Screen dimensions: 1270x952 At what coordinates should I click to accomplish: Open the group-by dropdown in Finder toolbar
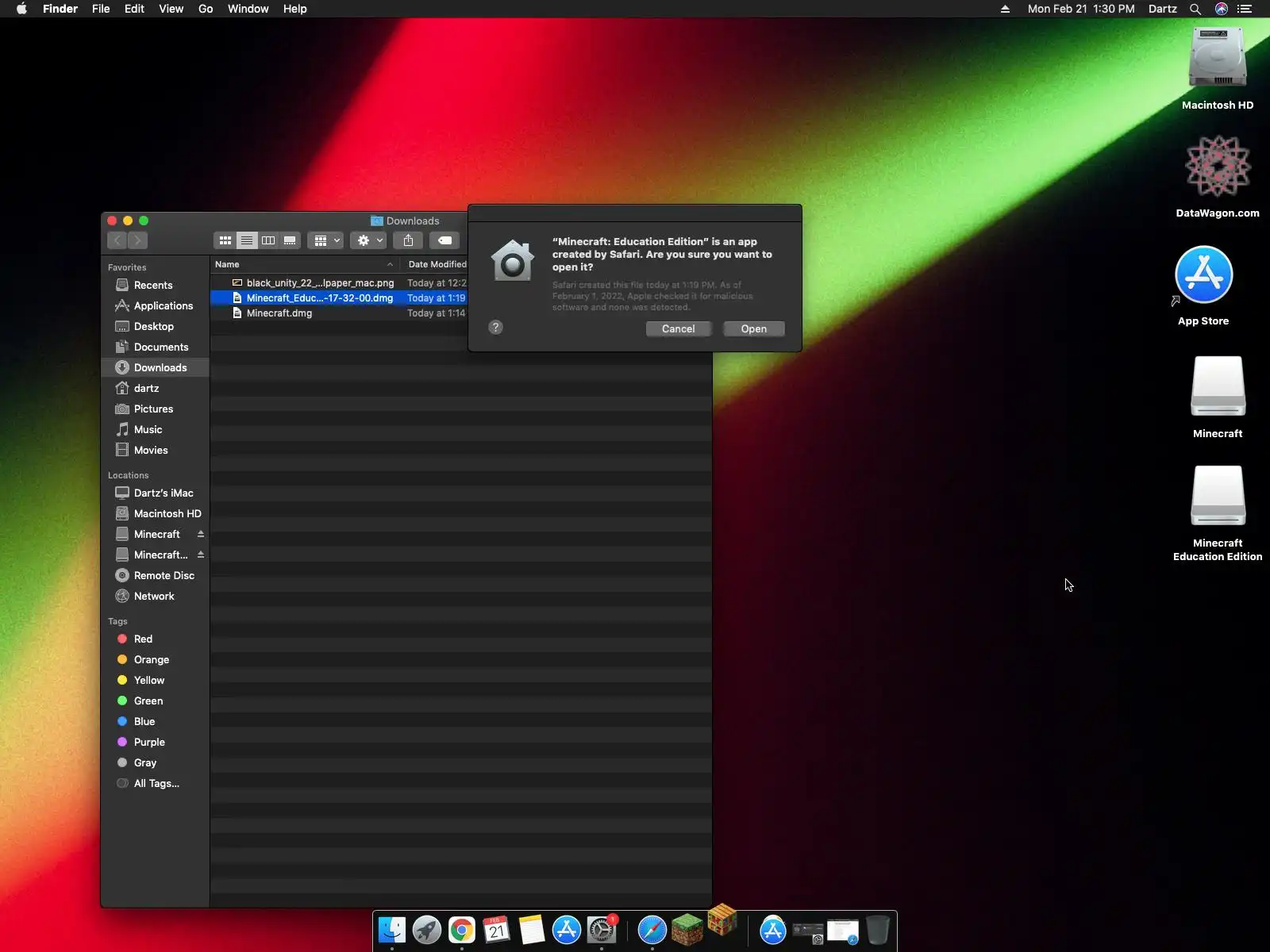(x=325, y=240)
